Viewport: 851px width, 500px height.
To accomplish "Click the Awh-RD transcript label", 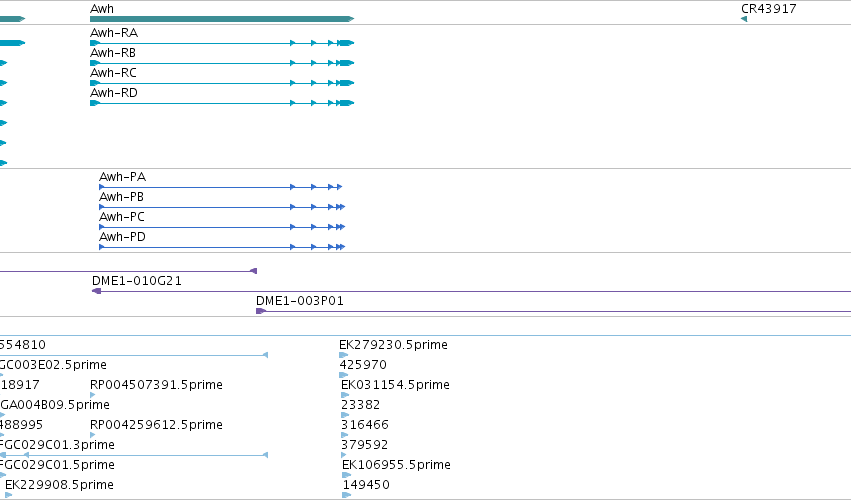I will point(114,93).
